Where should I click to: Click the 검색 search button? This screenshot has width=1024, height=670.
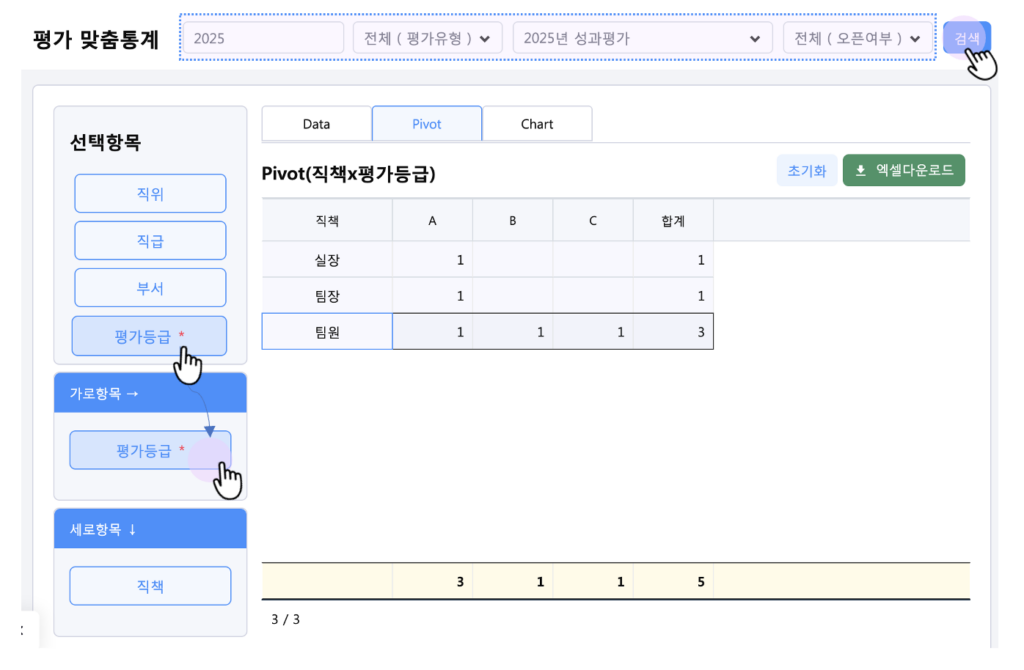966,38
